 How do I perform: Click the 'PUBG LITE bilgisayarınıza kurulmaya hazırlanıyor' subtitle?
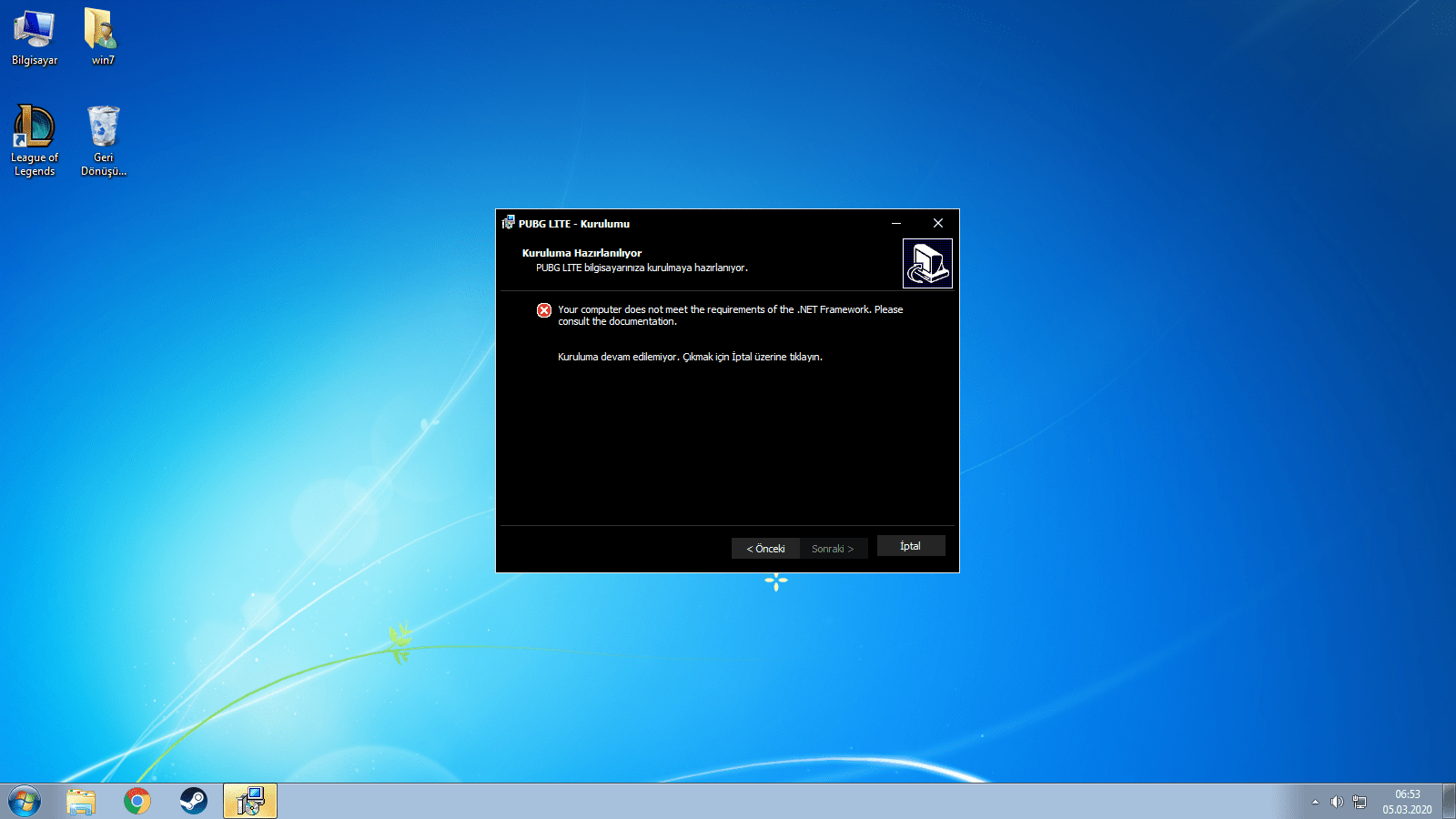(642, 268)
